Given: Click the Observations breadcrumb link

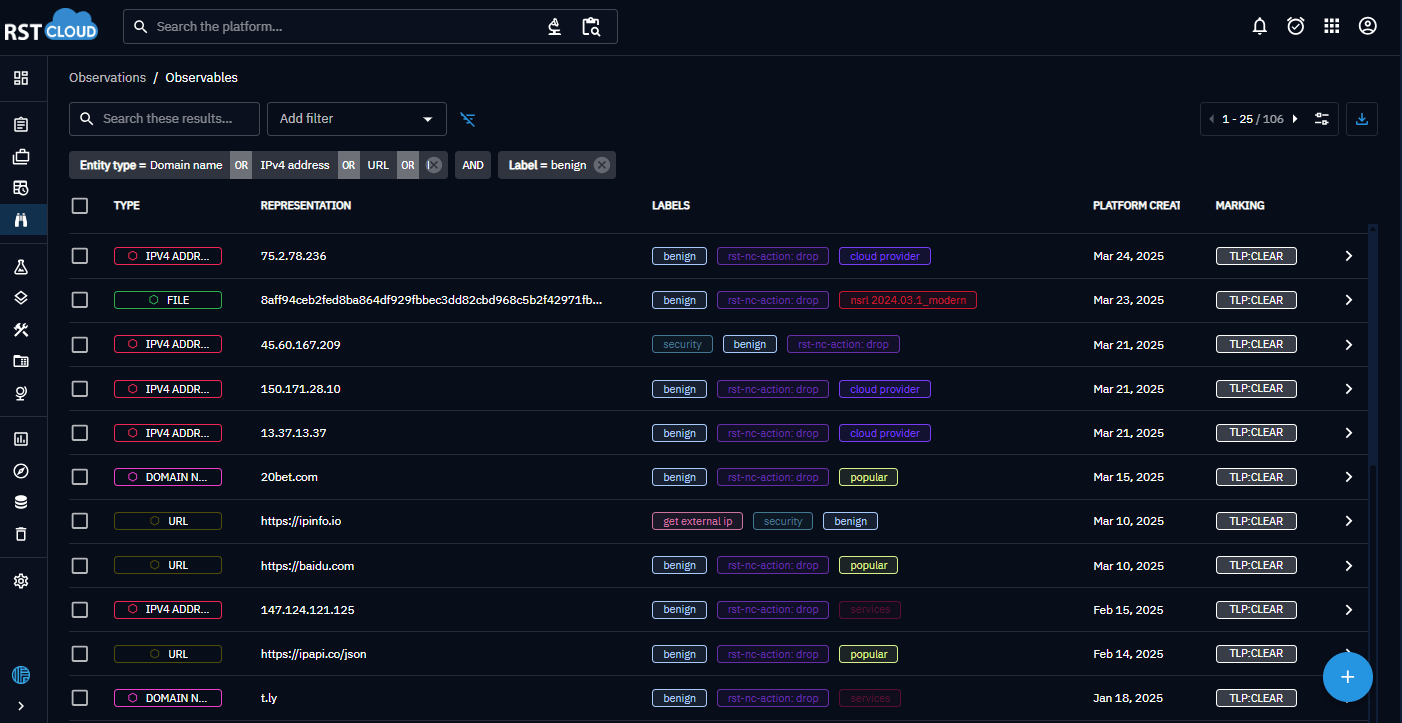Looking at the screenshot, I should point(107,78).
